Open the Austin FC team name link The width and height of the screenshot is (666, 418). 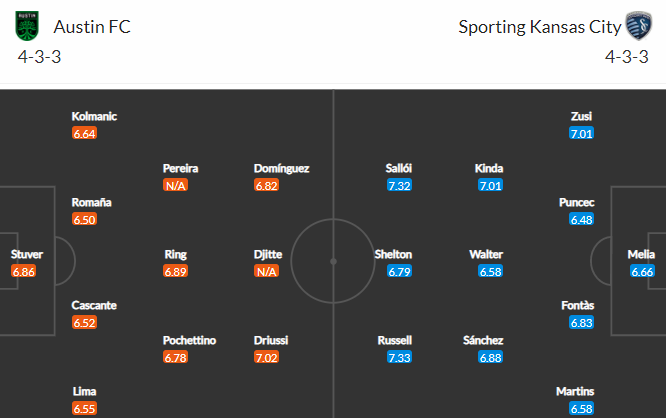point(92,27)
